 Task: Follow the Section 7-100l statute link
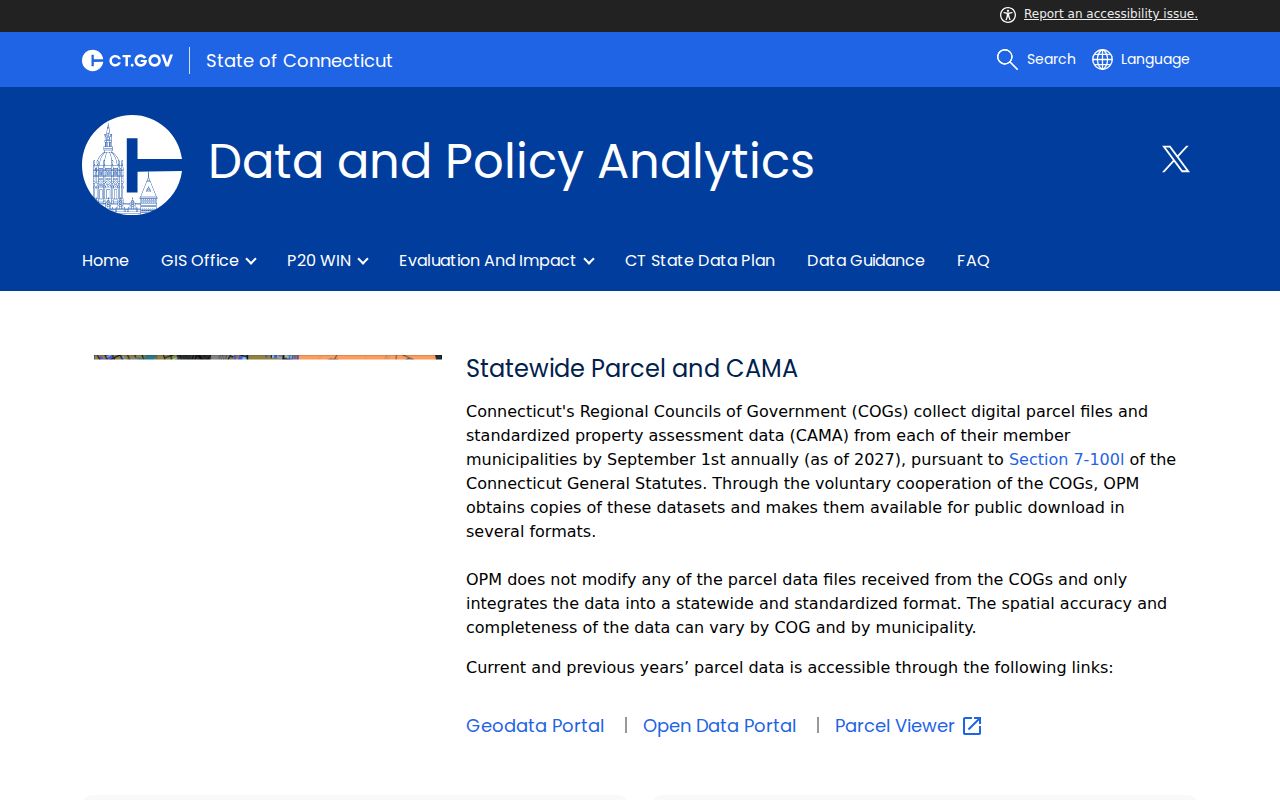1067,460
